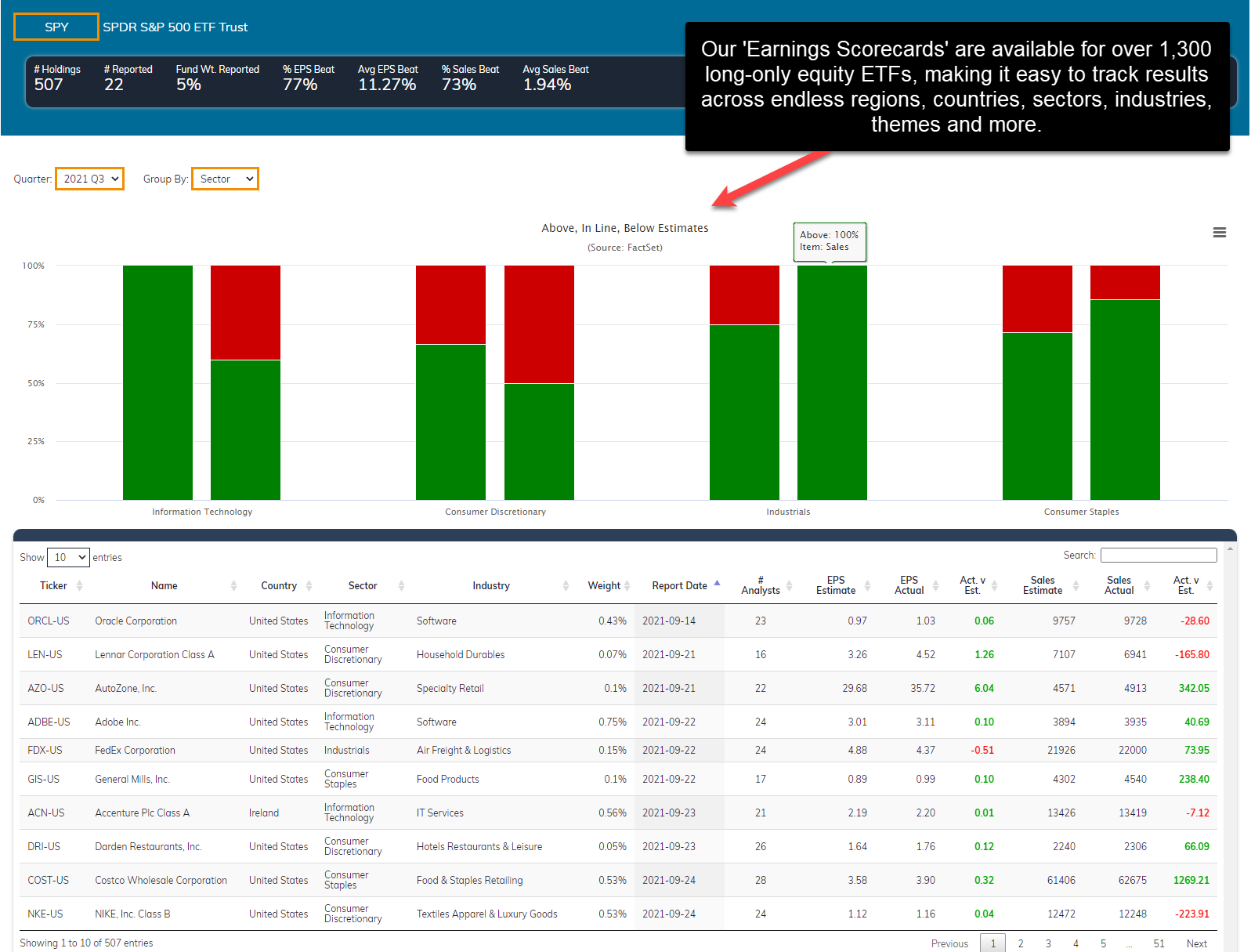Image resolution: width=1251 pixels, height=952 pixels.
Task: Select page 4 in pagination
Action: [1076, 943]
